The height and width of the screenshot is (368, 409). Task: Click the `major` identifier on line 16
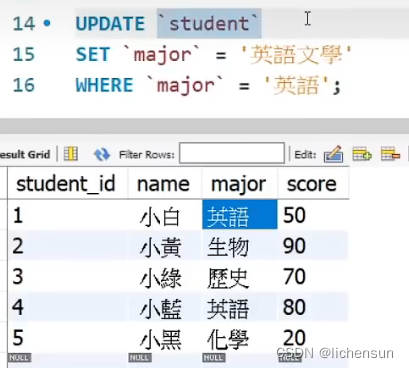coord(186,85)
